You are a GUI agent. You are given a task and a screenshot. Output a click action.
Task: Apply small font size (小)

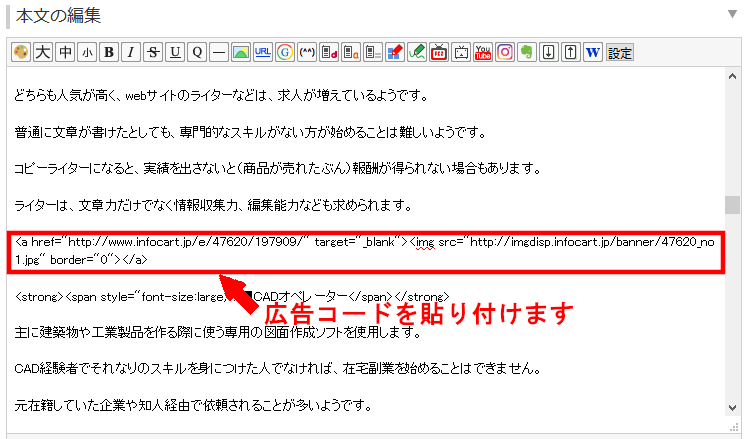pyautogui.click(x=86, y=52)
